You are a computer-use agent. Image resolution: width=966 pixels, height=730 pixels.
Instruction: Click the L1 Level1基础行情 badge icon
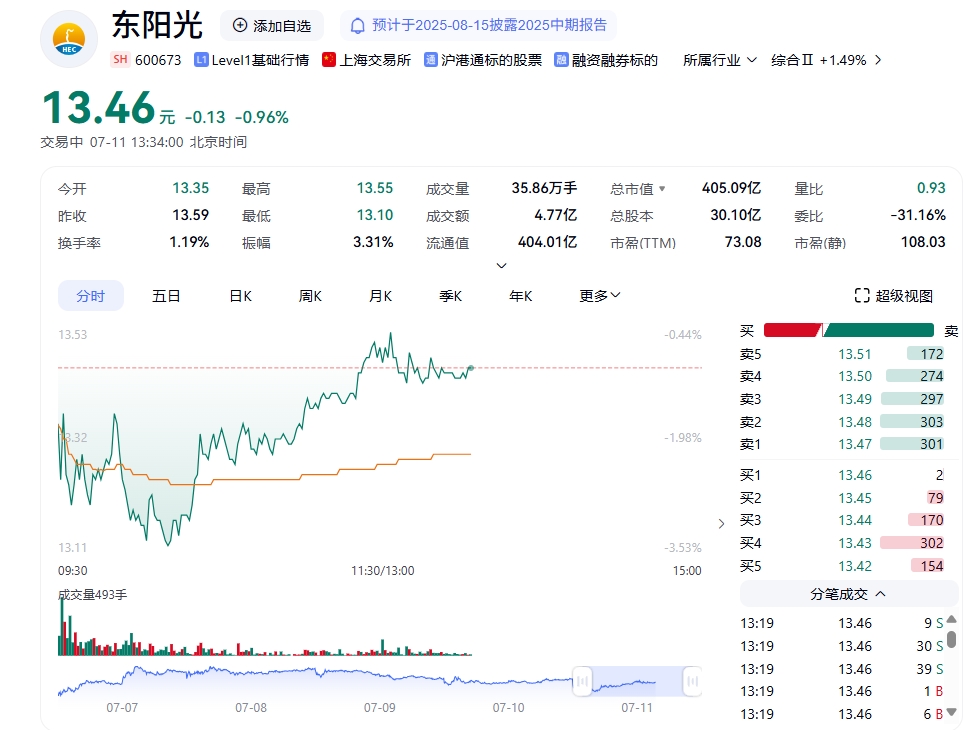coord(201,60)
